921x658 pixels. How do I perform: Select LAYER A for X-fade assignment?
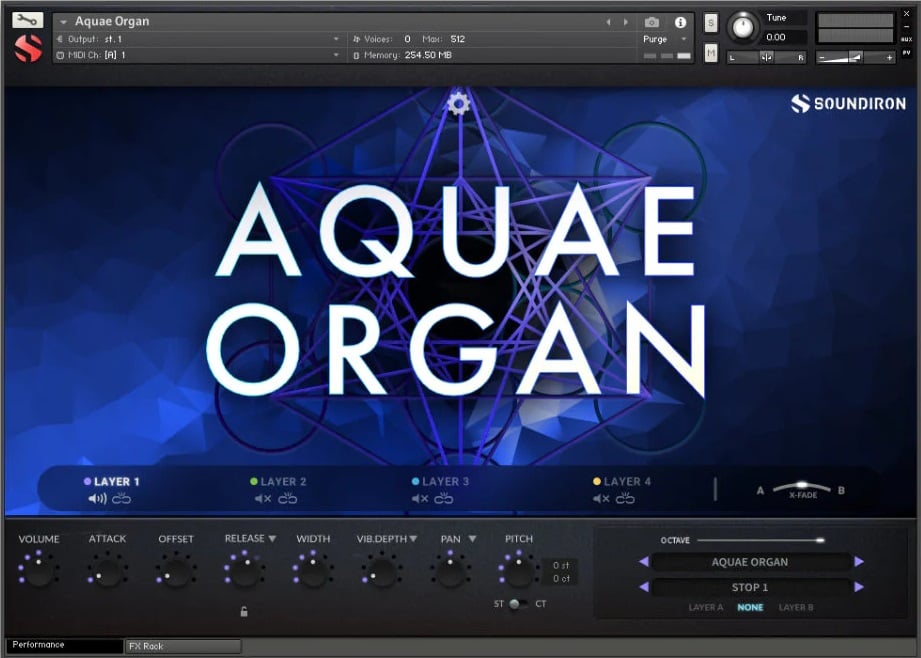coord(705,607)
